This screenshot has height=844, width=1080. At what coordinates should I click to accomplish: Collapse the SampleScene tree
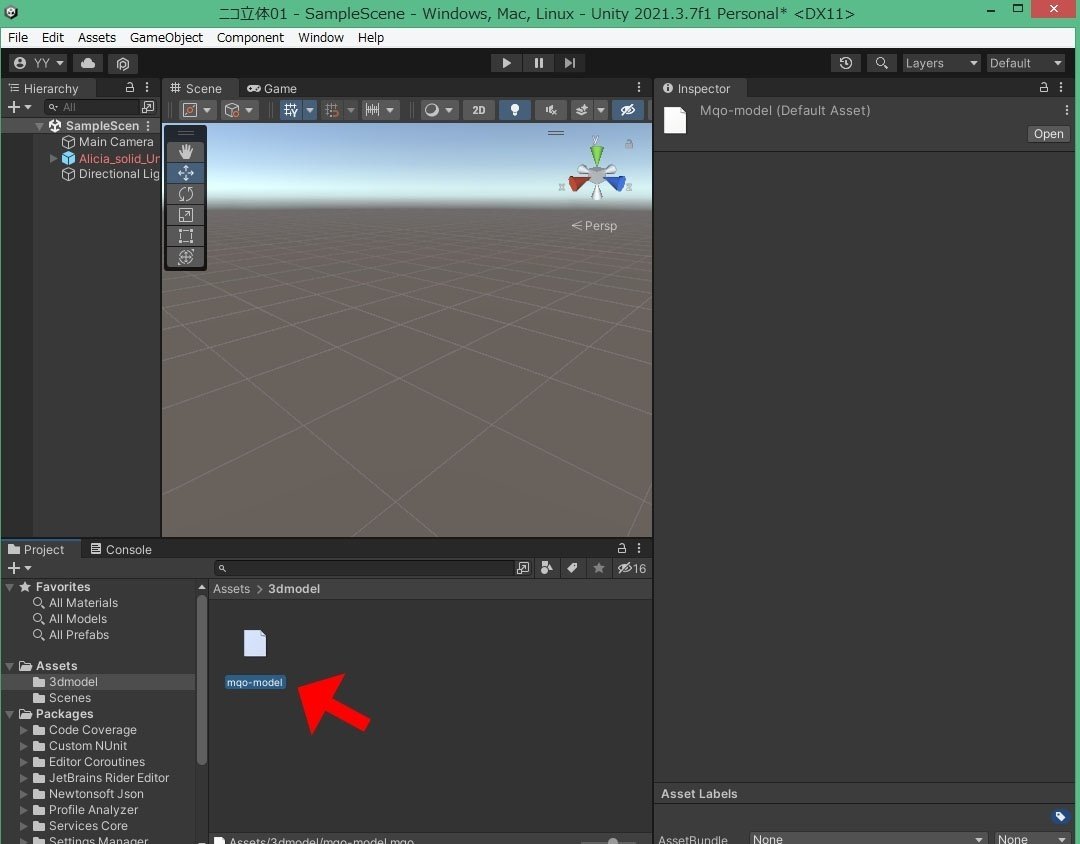point(39,126)
